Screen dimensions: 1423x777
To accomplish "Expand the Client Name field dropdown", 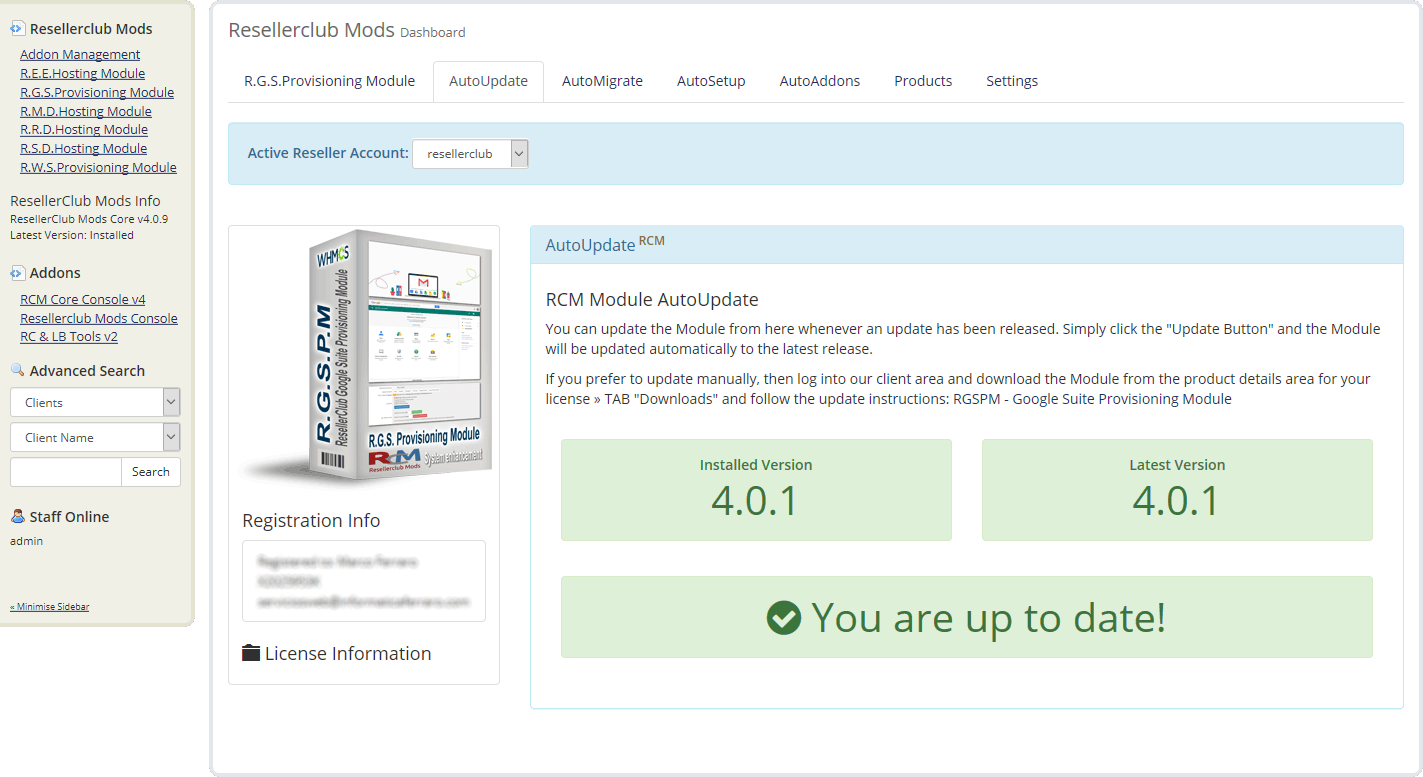I will pyautogui.click(x=95, y=437).
